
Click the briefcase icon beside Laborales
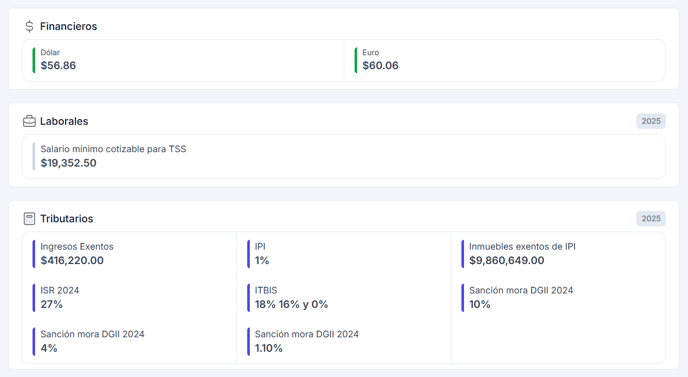click(29, 121)
